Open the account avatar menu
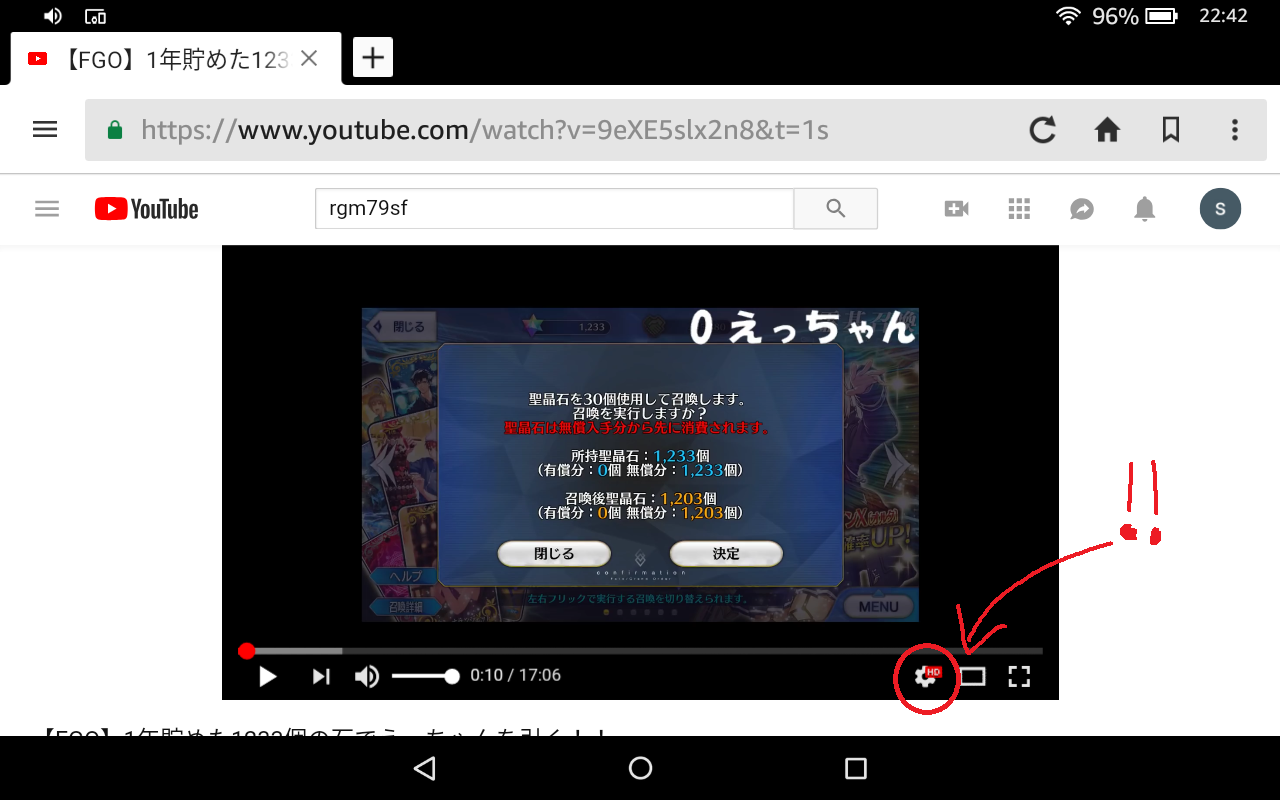 [1220, 209]
